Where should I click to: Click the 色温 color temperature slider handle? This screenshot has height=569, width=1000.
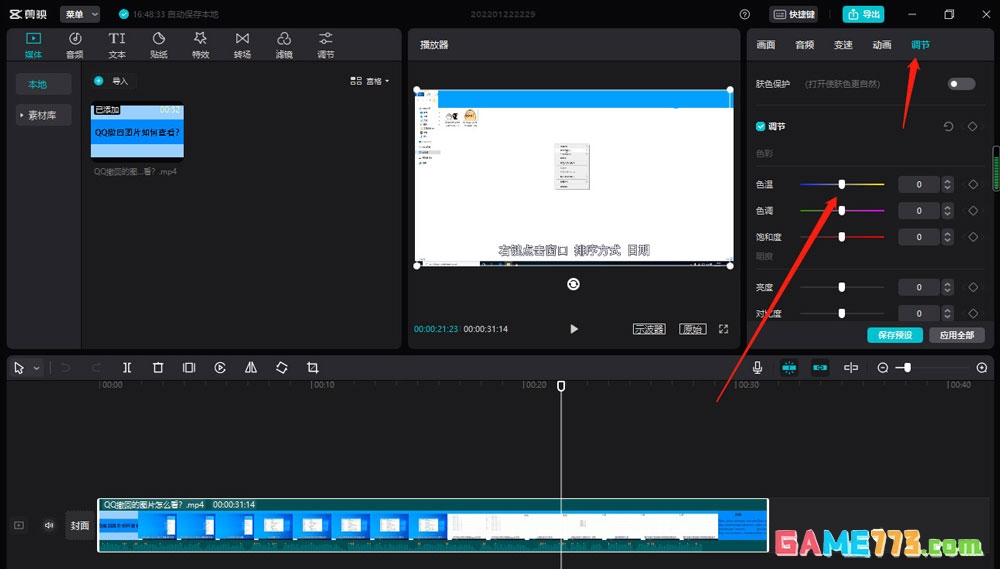(x=842, y=184)
